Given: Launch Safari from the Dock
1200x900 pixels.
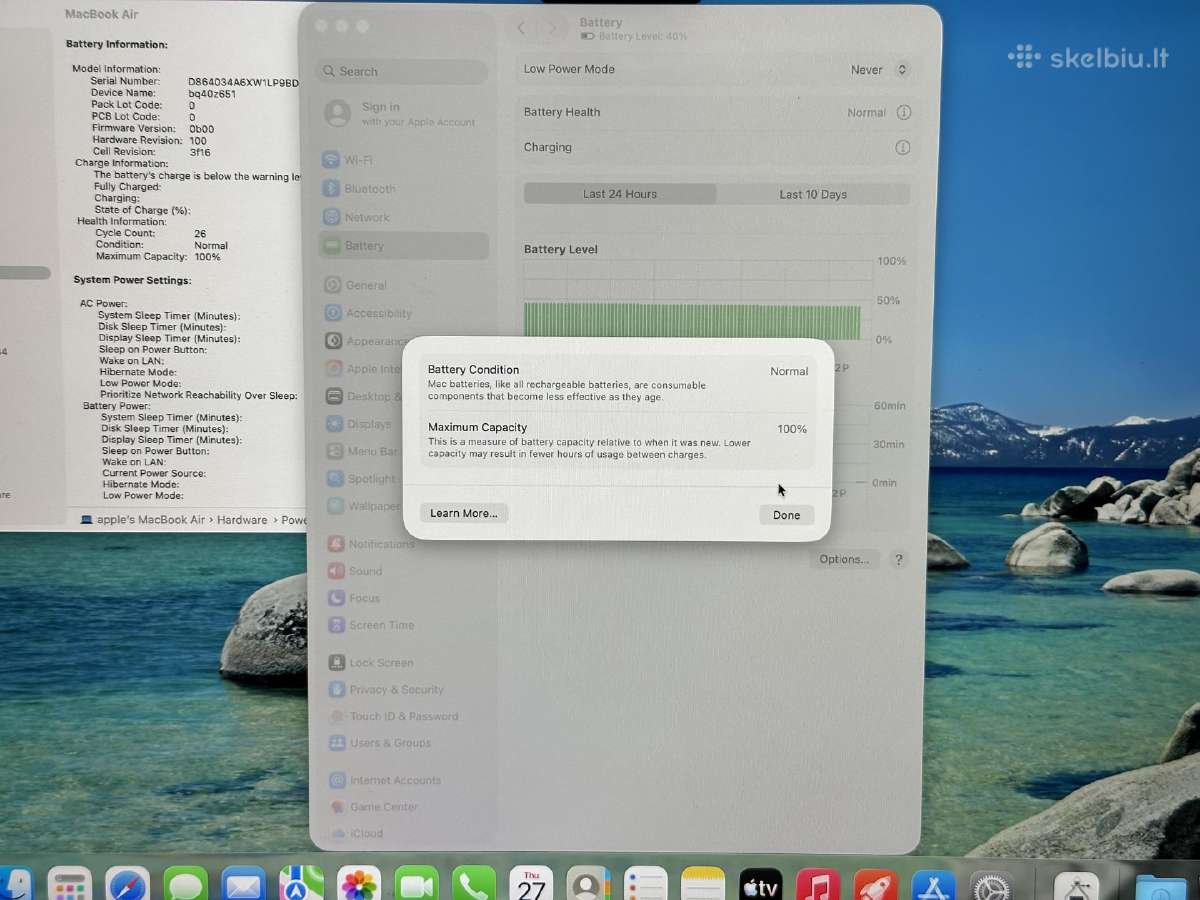Looking at the screenshot, I should pos(128,886).
